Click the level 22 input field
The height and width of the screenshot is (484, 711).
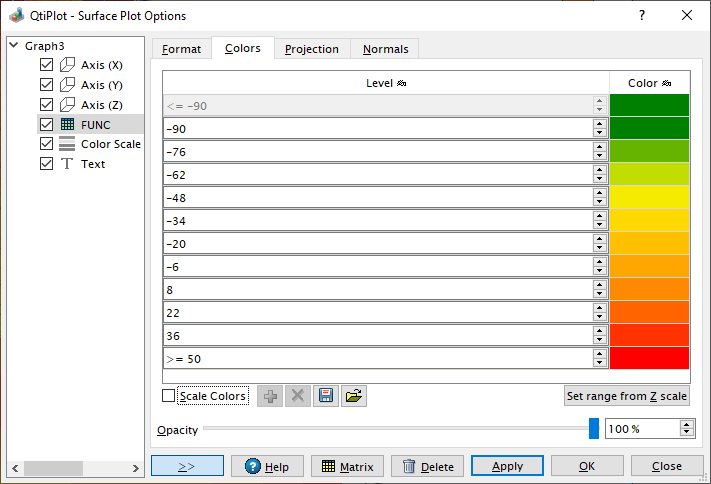[x=376, y=312]
